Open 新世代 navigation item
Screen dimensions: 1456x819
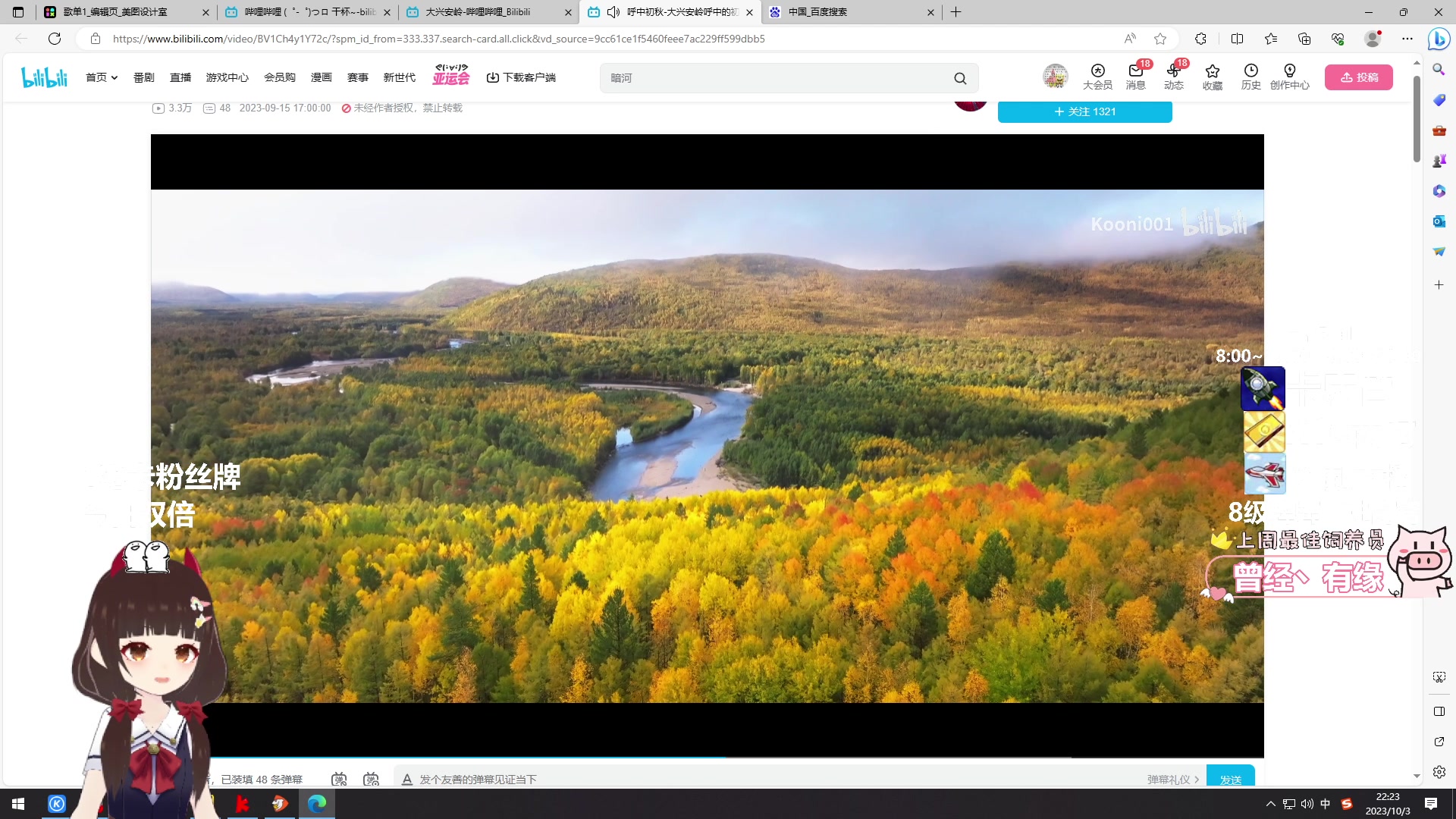pos(400,77)
